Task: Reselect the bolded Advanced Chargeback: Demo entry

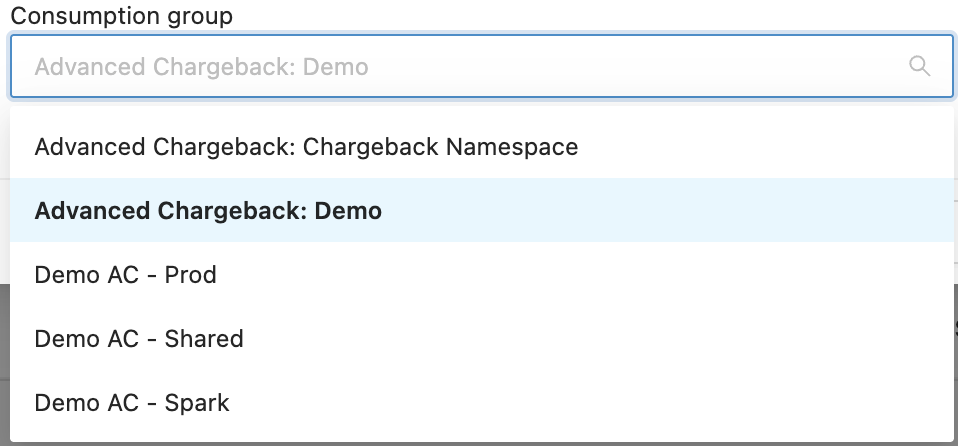Action: click(x=208, y=211)
